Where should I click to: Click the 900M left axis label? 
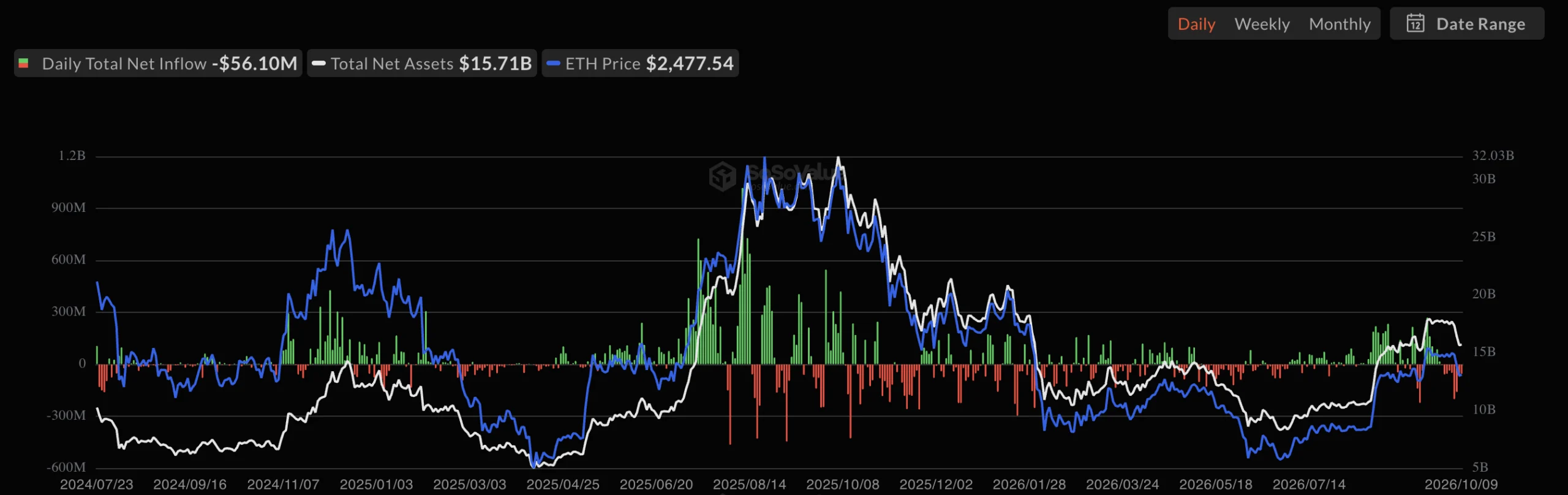point(69,208)
